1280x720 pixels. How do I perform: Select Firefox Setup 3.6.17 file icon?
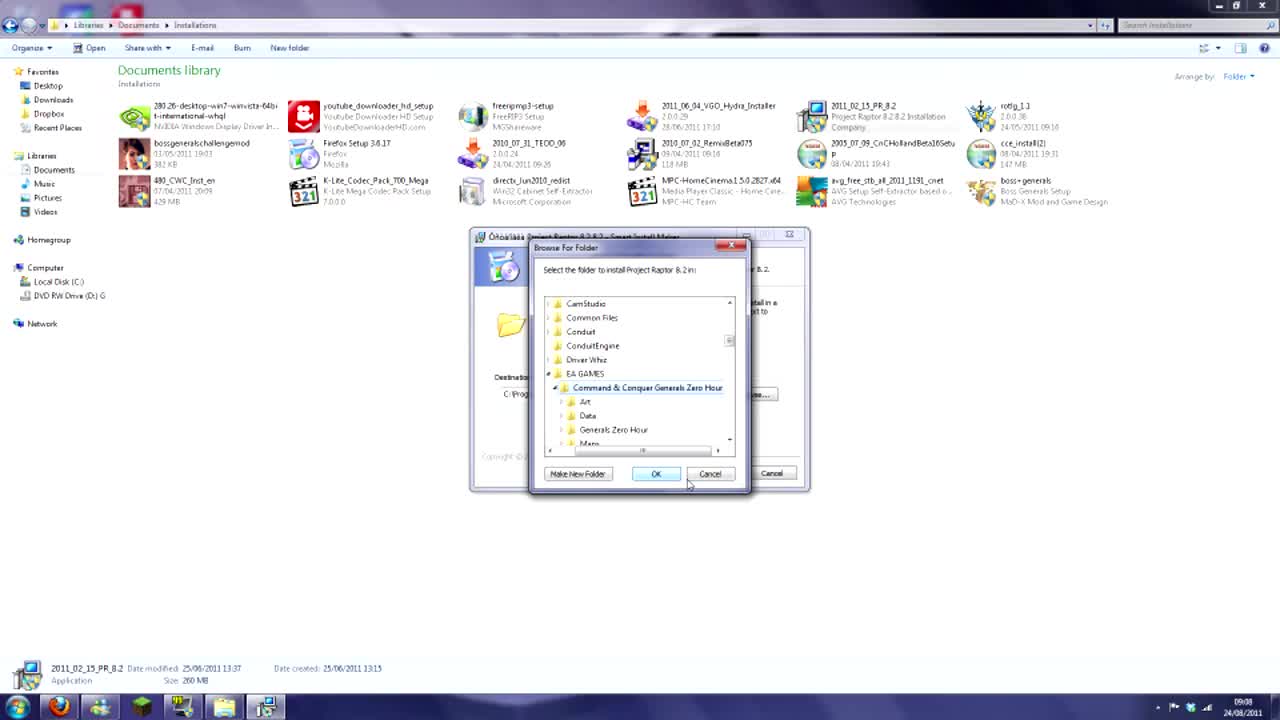pyautogui.click(x=303, y=154)
